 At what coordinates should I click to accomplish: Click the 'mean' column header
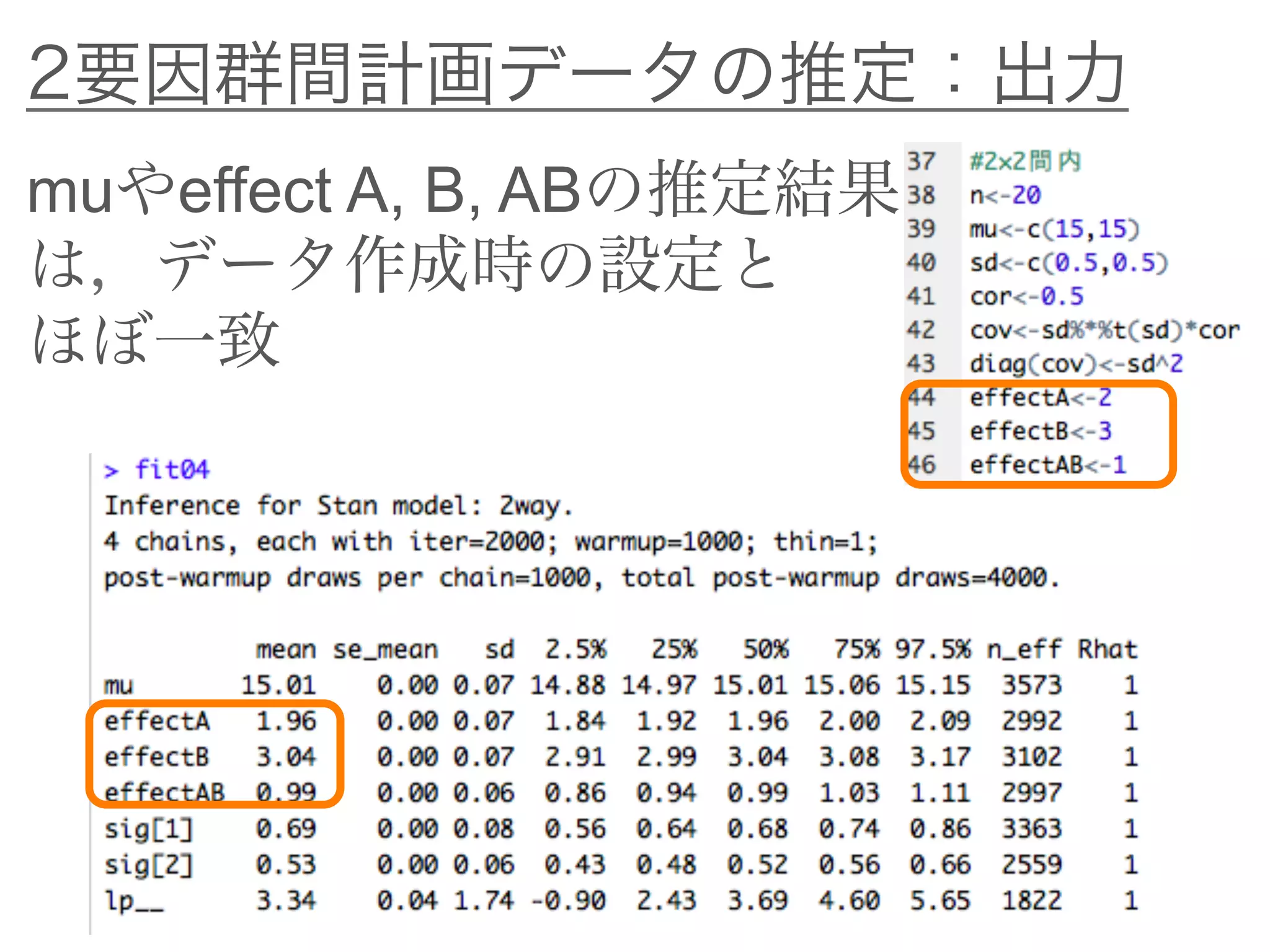[286, 650]
